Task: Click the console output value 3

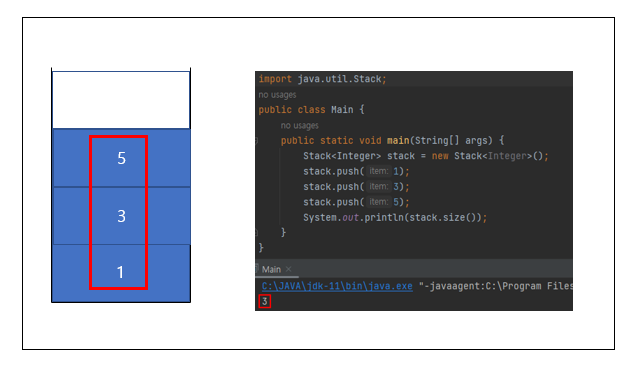Action: point(265,301)
